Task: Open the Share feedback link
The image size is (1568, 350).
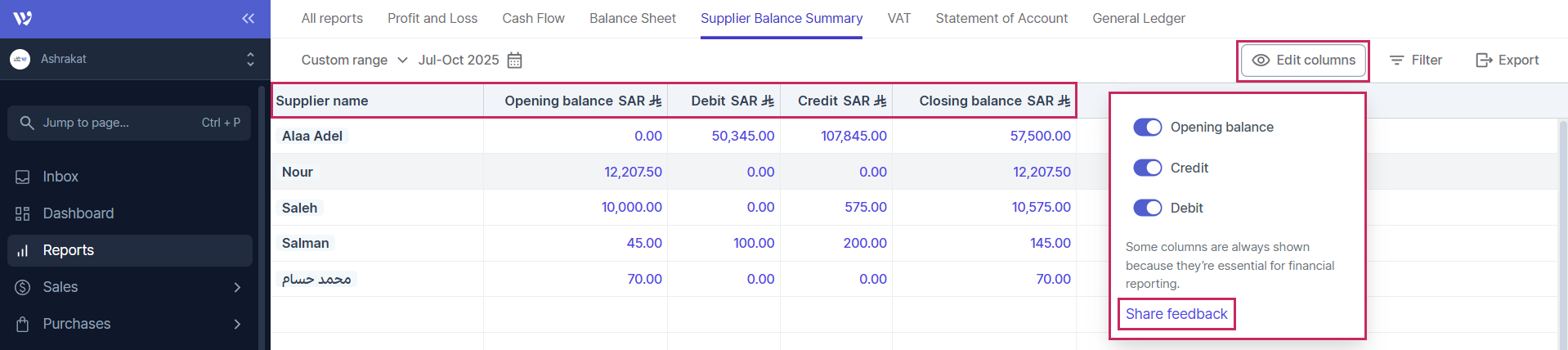Action: coord(1176,314)
